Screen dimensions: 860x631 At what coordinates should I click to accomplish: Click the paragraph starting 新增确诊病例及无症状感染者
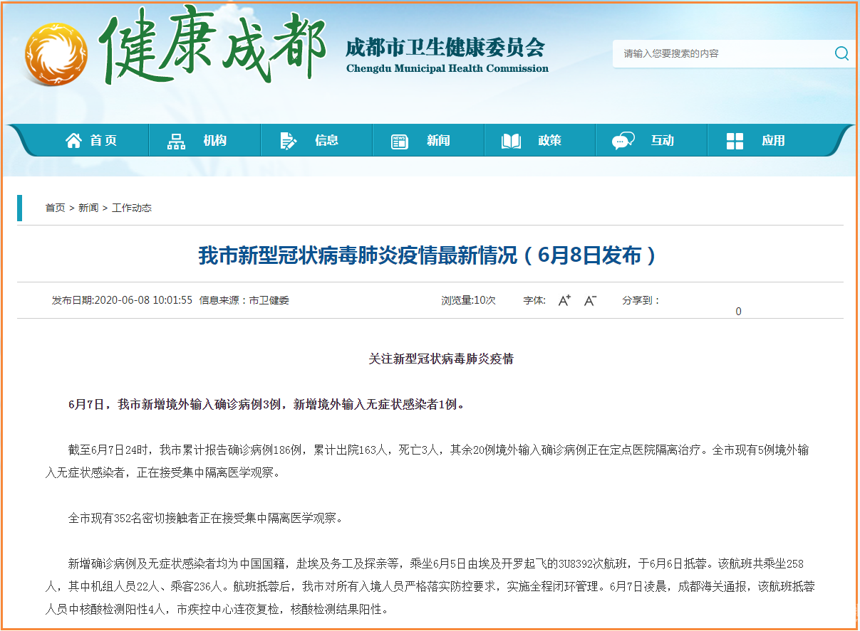[x=430, y=587]
